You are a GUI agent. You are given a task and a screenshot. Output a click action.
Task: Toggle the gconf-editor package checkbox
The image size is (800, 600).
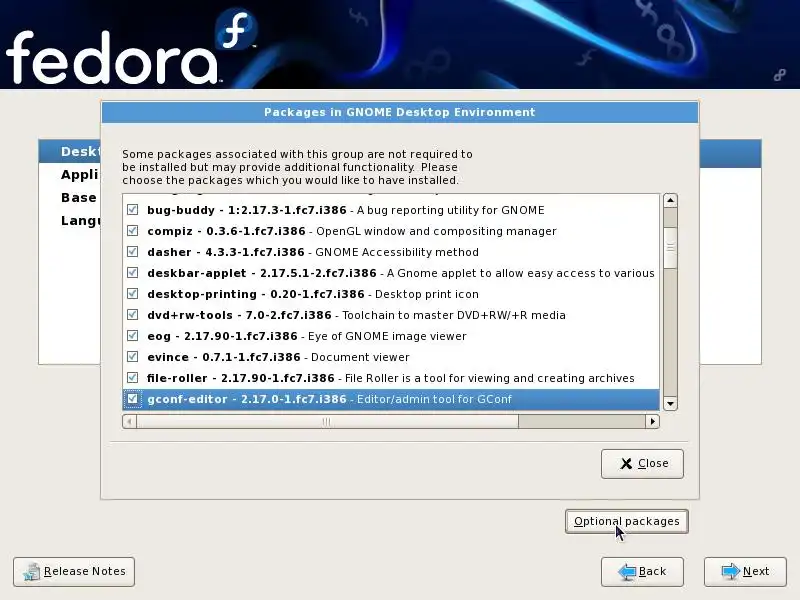[133, 398]
